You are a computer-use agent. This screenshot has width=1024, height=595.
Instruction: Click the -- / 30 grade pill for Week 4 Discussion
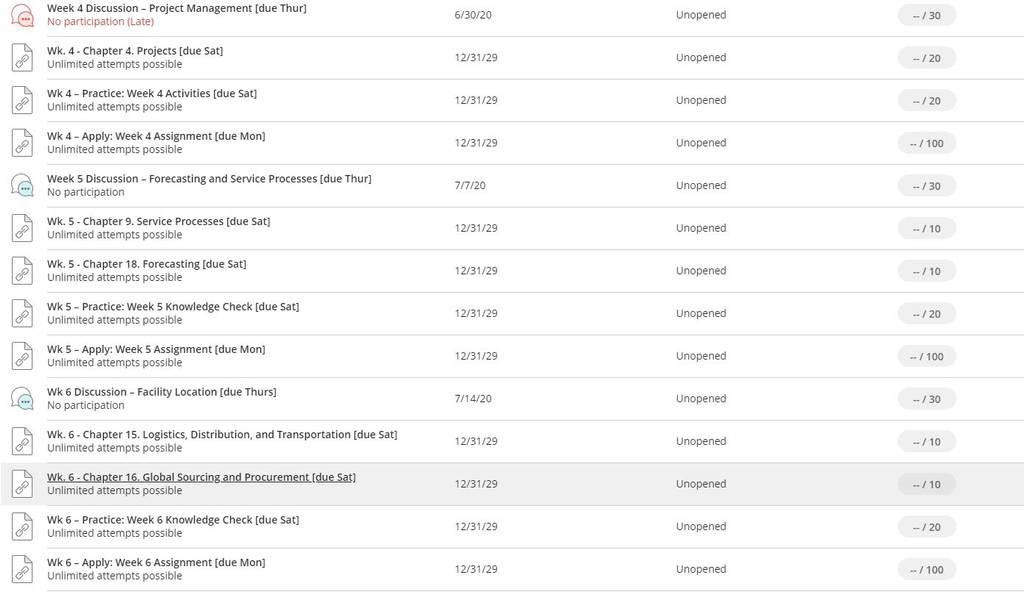click(x=926, y=15)
